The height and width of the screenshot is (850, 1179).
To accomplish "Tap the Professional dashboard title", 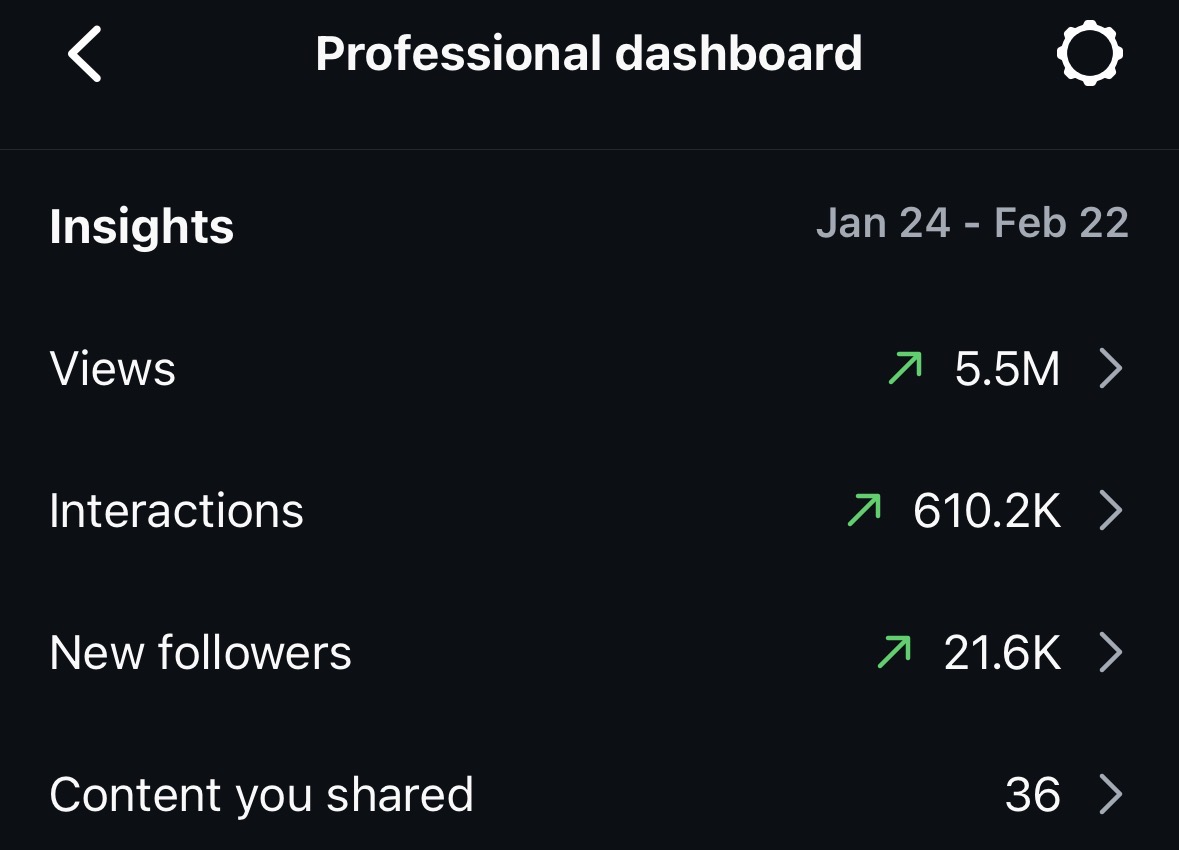I will (589, 54).
